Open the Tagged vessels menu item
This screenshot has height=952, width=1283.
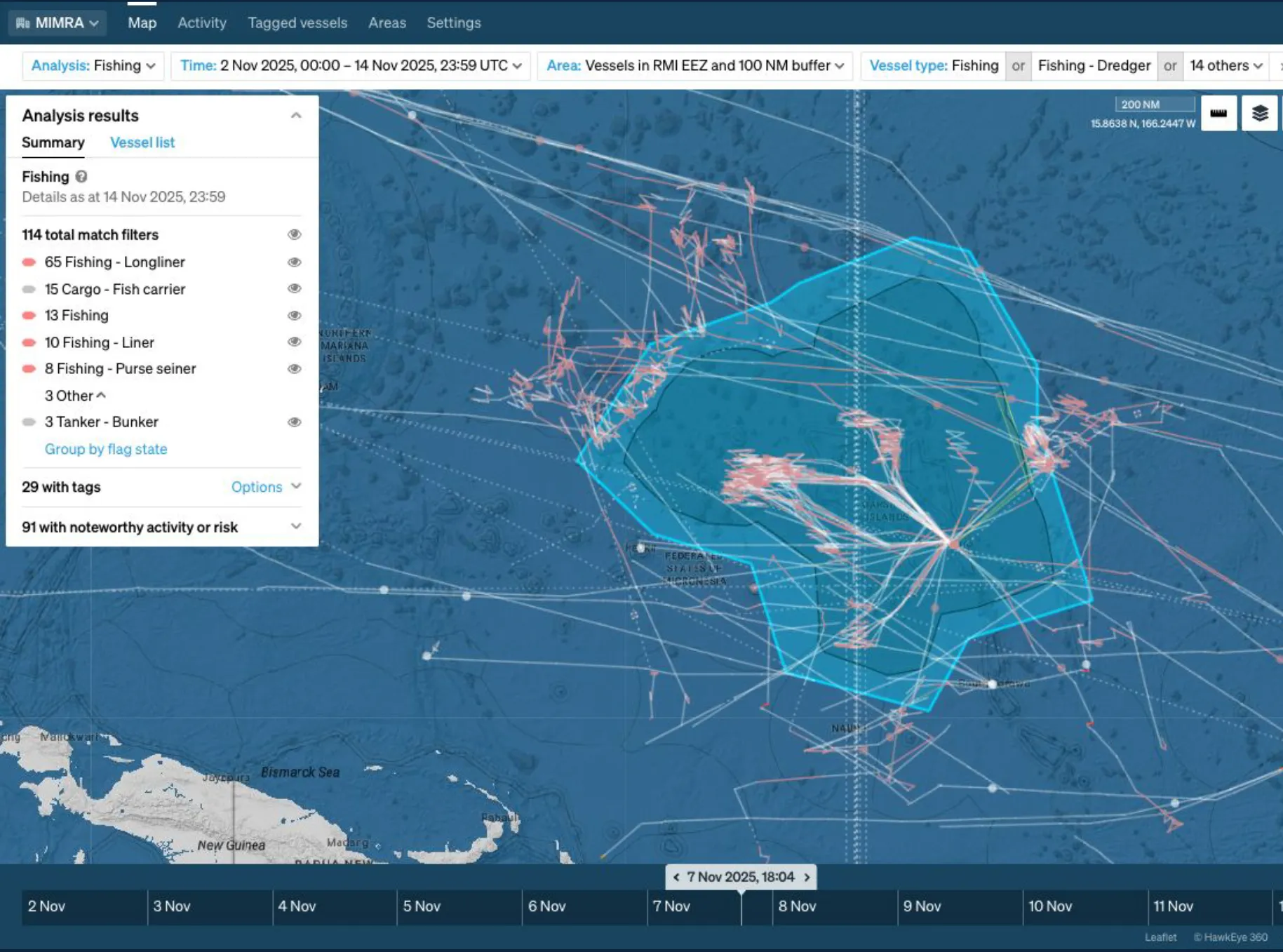pyautogui.click(x=297, y=22)
